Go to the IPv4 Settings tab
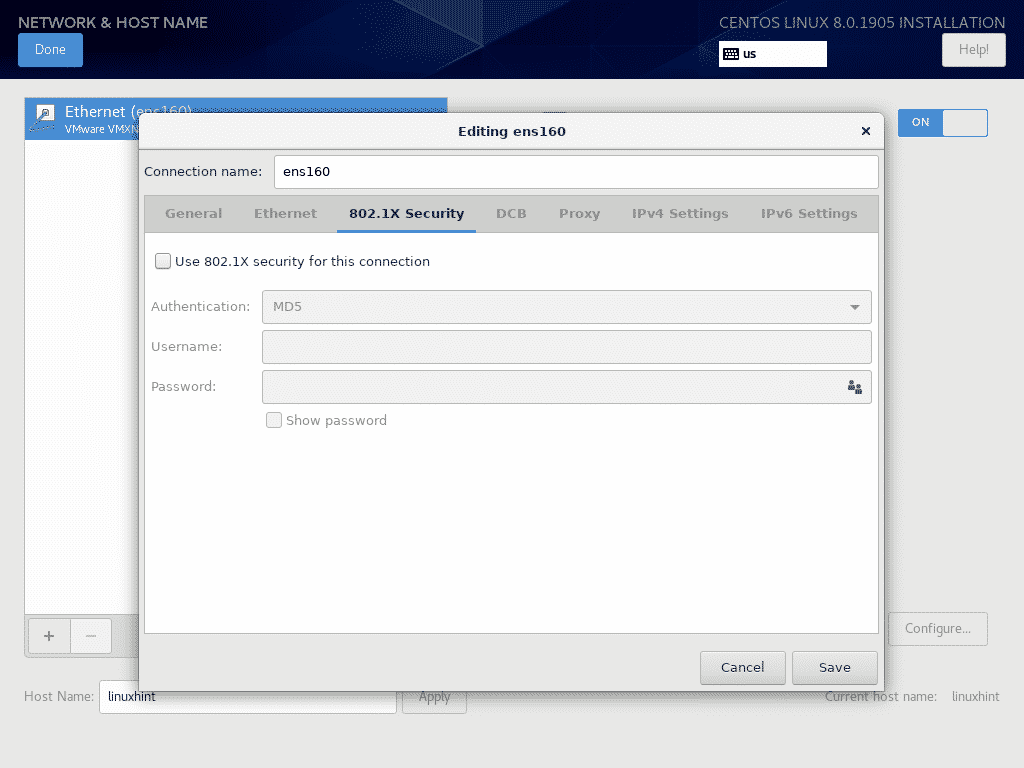The width and height of the screenshot is (1024, 768). tap(680, 214)
